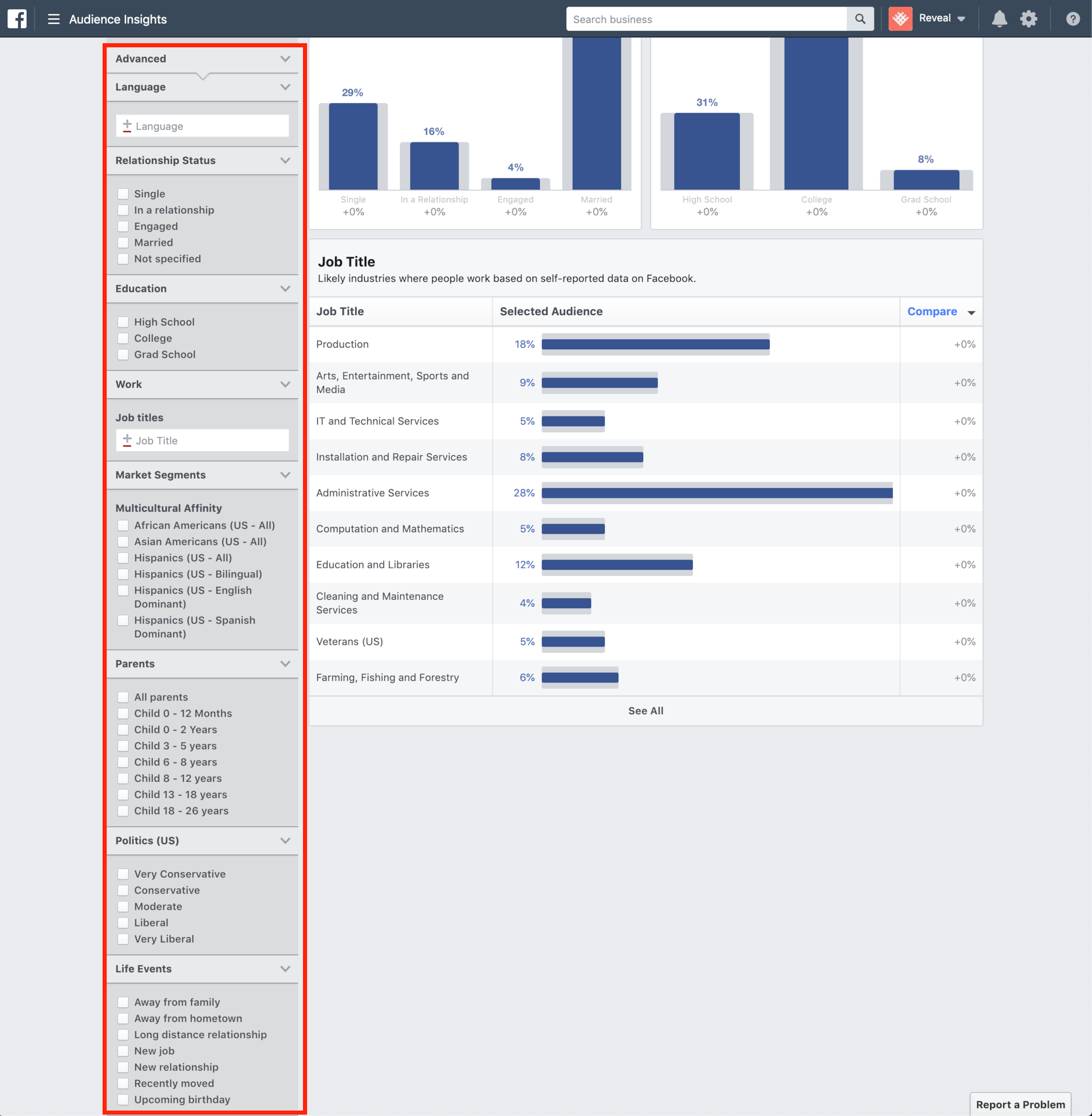
Task: Click the Facebook logo icon
Action: [x=17, y=19]
